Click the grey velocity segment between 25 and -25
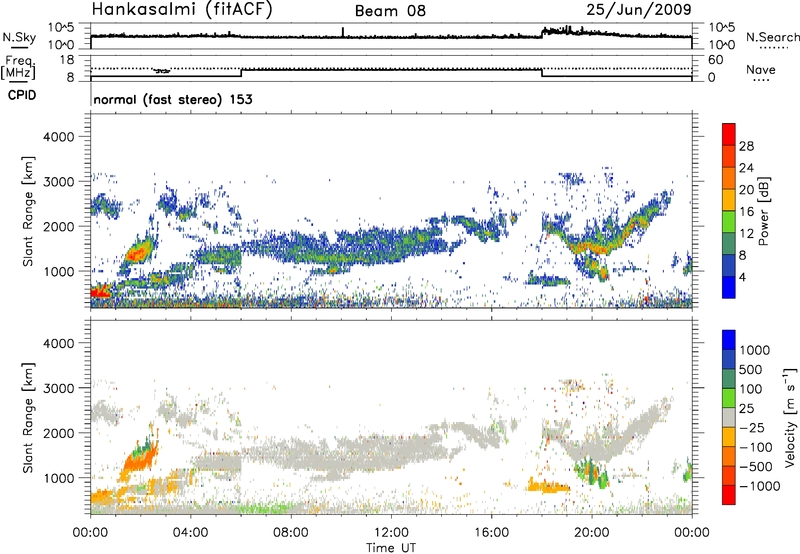Viewport: 800px width, 554px height. [x=729, y=417]
